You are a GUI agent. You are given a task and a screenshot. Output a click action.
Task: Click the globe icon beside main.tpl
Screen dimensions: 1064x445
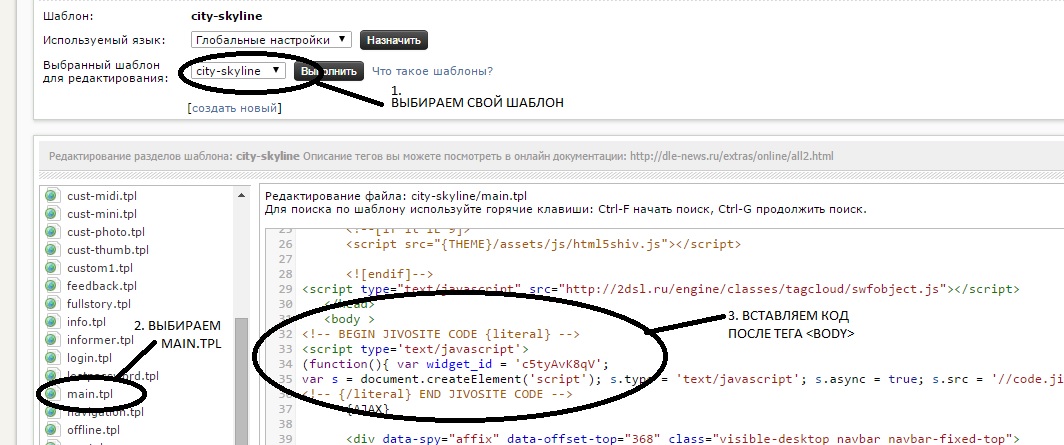point(51,394)
